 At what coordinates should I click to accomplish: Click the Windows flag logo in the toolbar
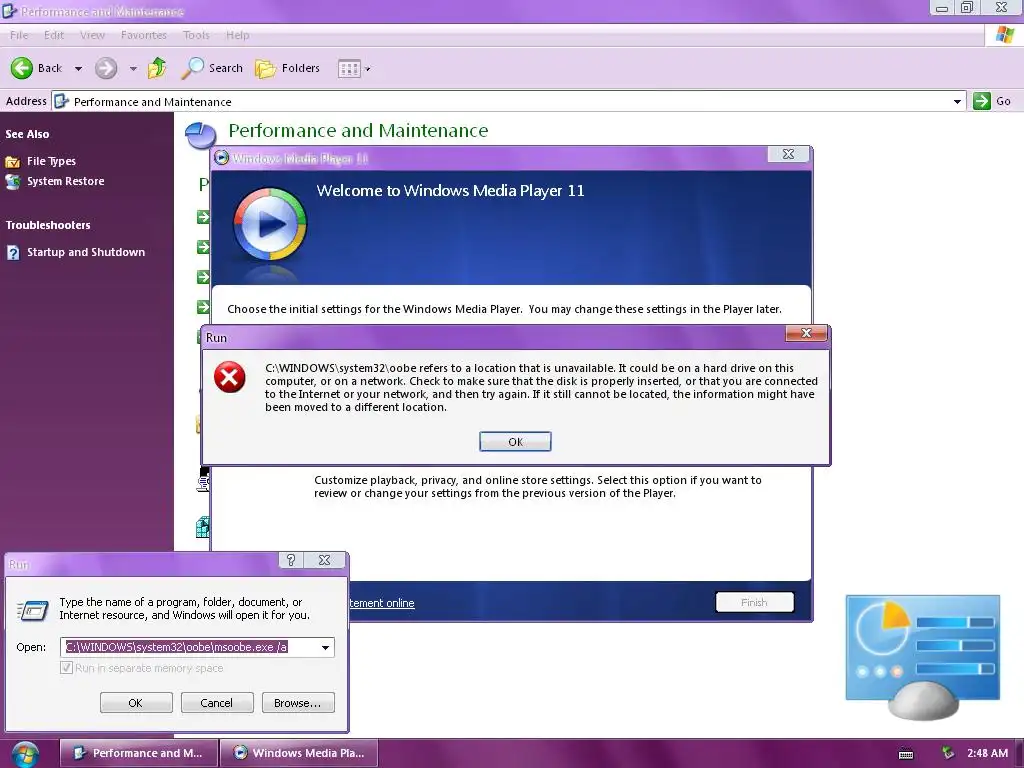[x=1004, y=35]
